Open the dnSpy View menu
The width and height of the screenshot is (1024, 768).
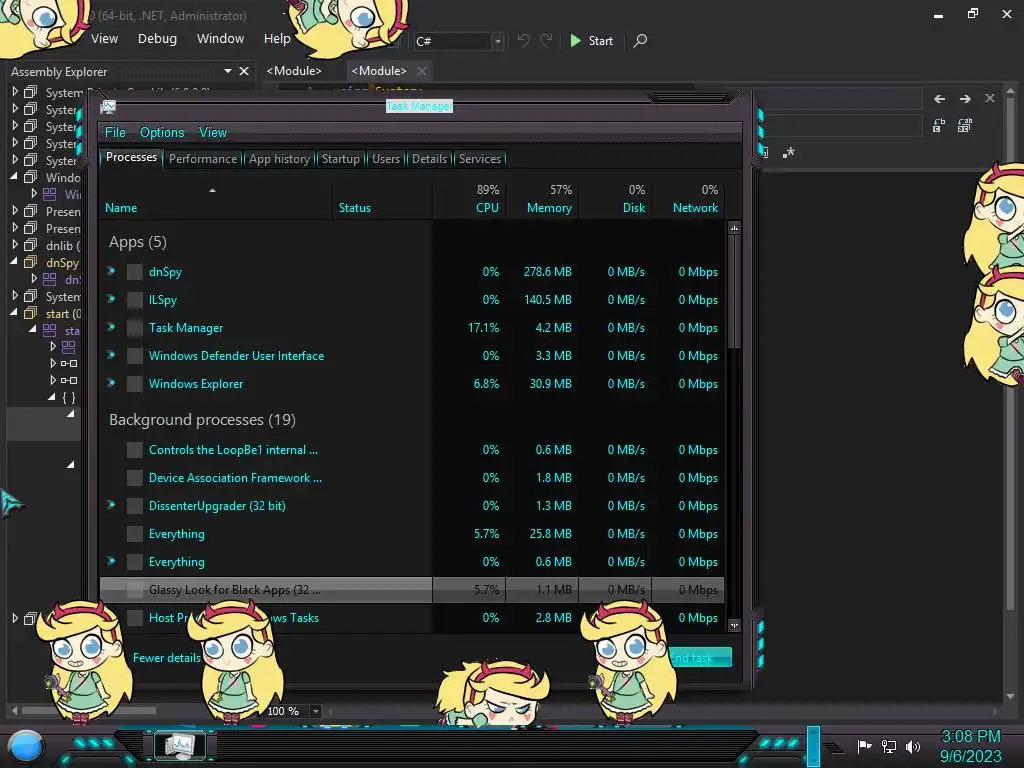[x=104, y=39]
